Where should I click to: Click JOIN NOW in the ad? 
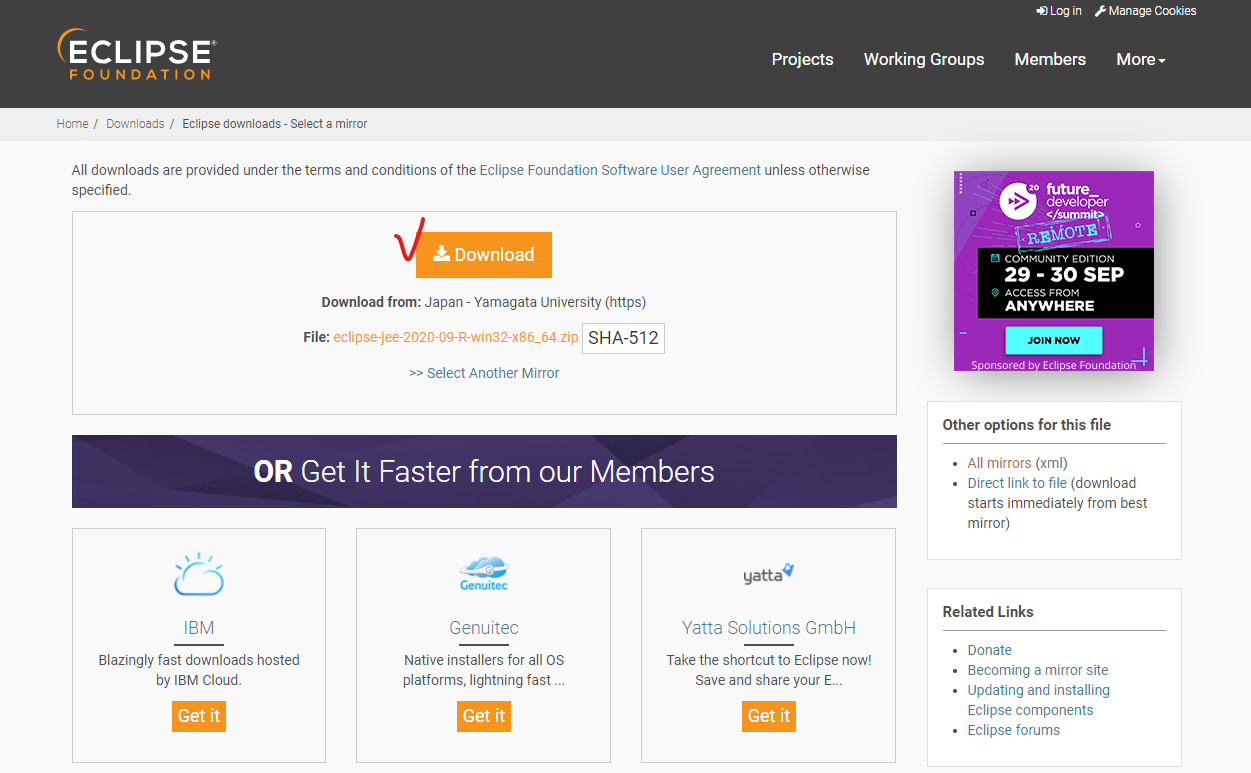(x=1054, y=340)
